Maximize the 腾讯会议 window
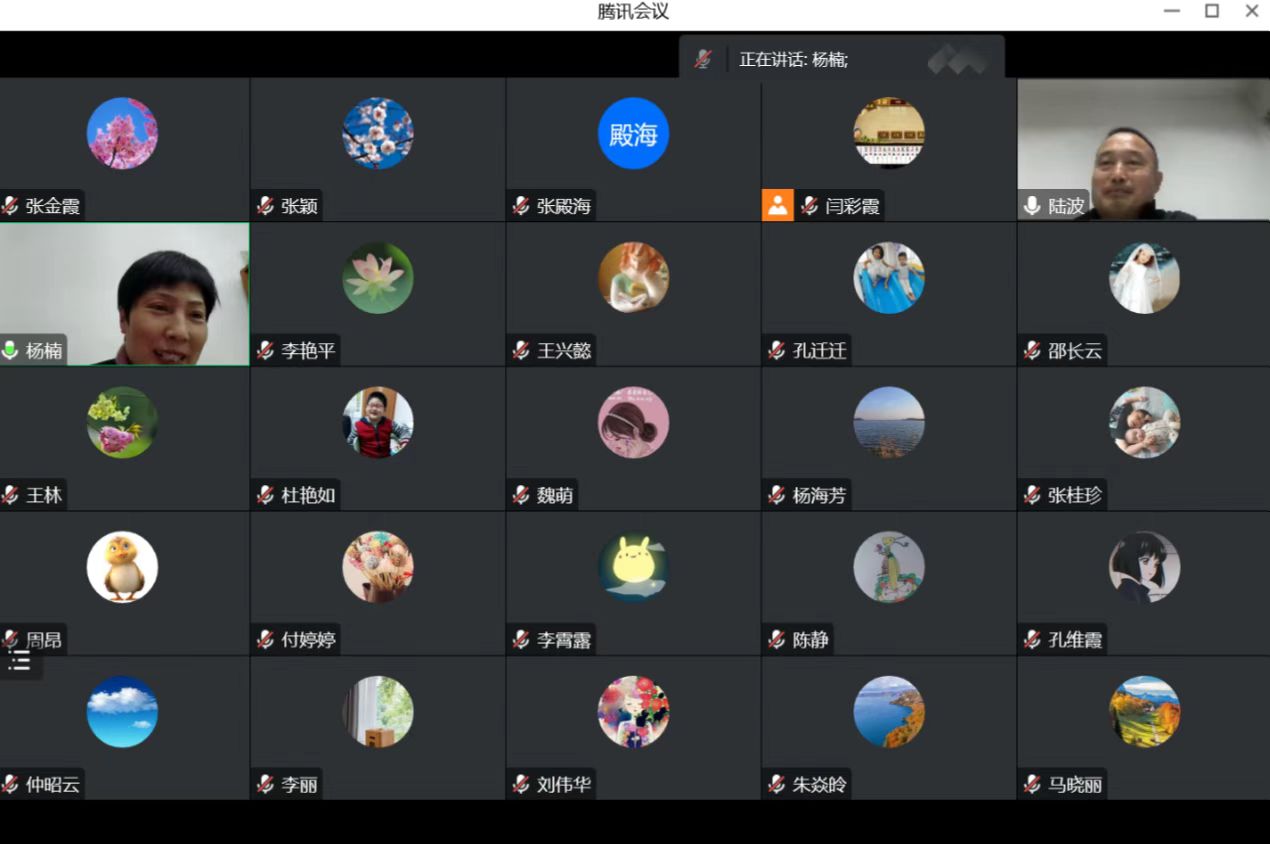Viewport: 1270px width, 844px height. [x=1211, y=11]
